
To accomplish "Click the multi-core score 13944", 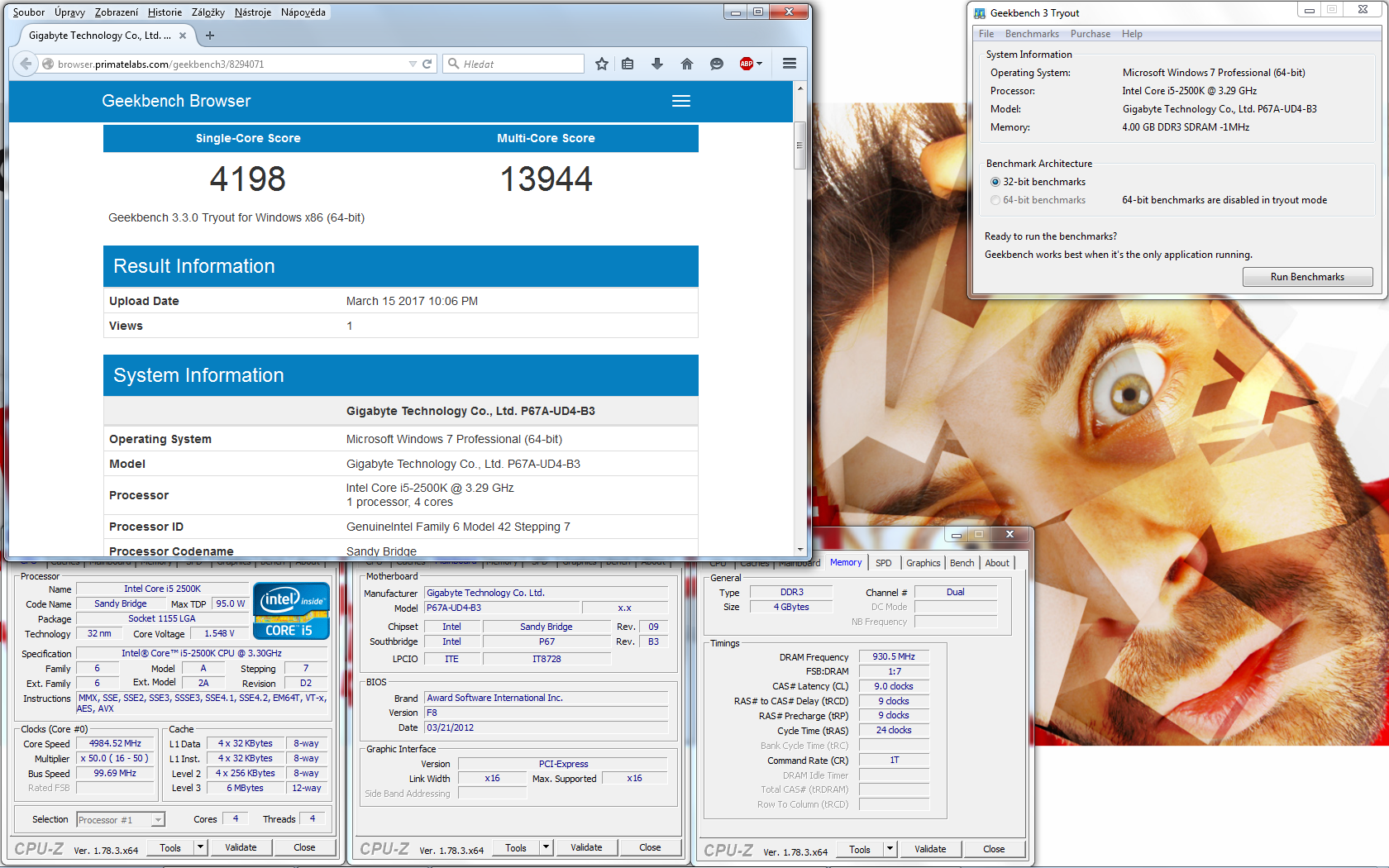I will coord(546,179).
